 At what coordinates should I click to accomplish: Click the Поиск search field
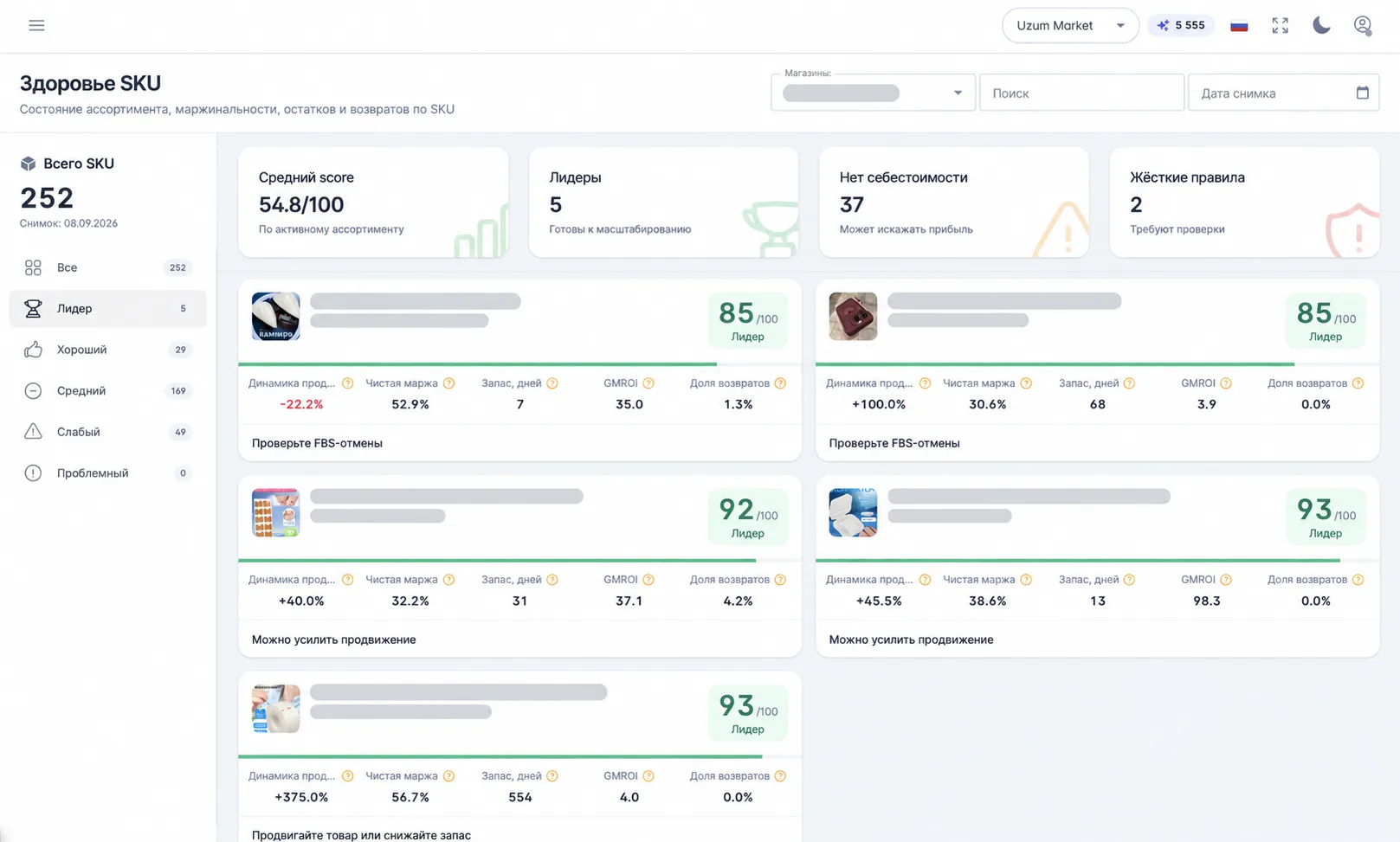click(x=1081, y=93)
